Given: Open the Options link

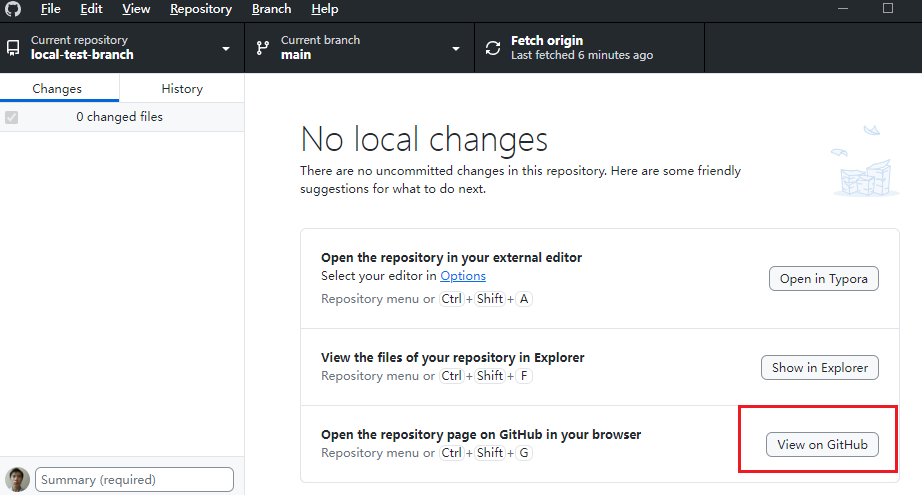Looking at the screenshot, I should (463, 276).
